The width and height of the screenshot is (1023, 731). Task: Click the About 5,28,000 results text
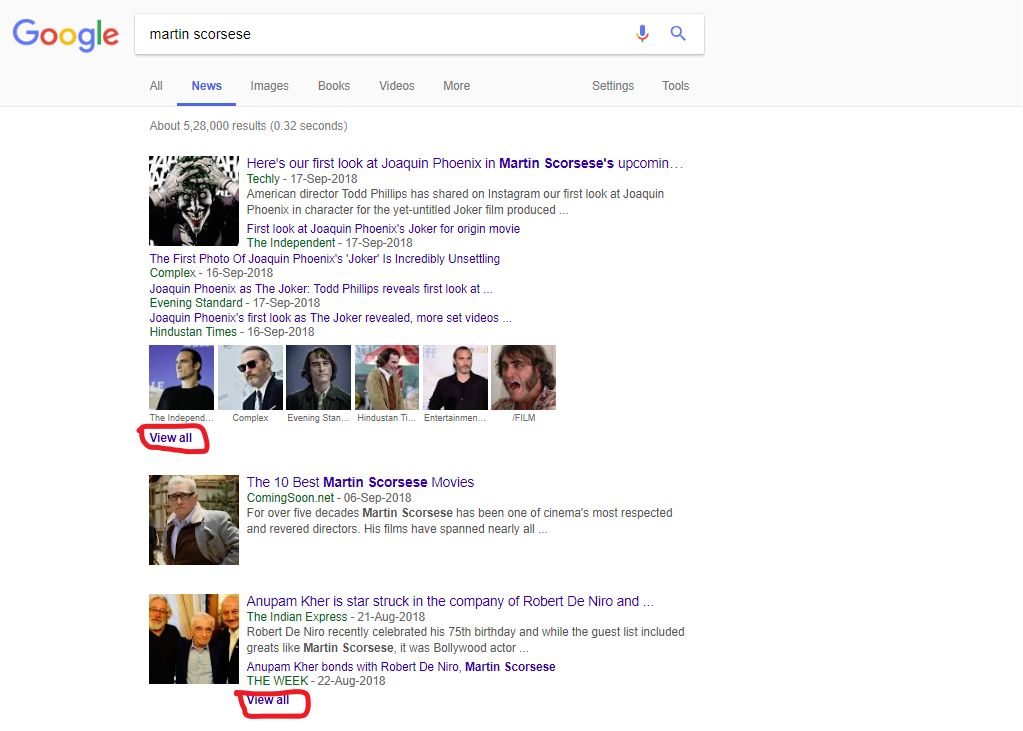click(x=249, y=125)
